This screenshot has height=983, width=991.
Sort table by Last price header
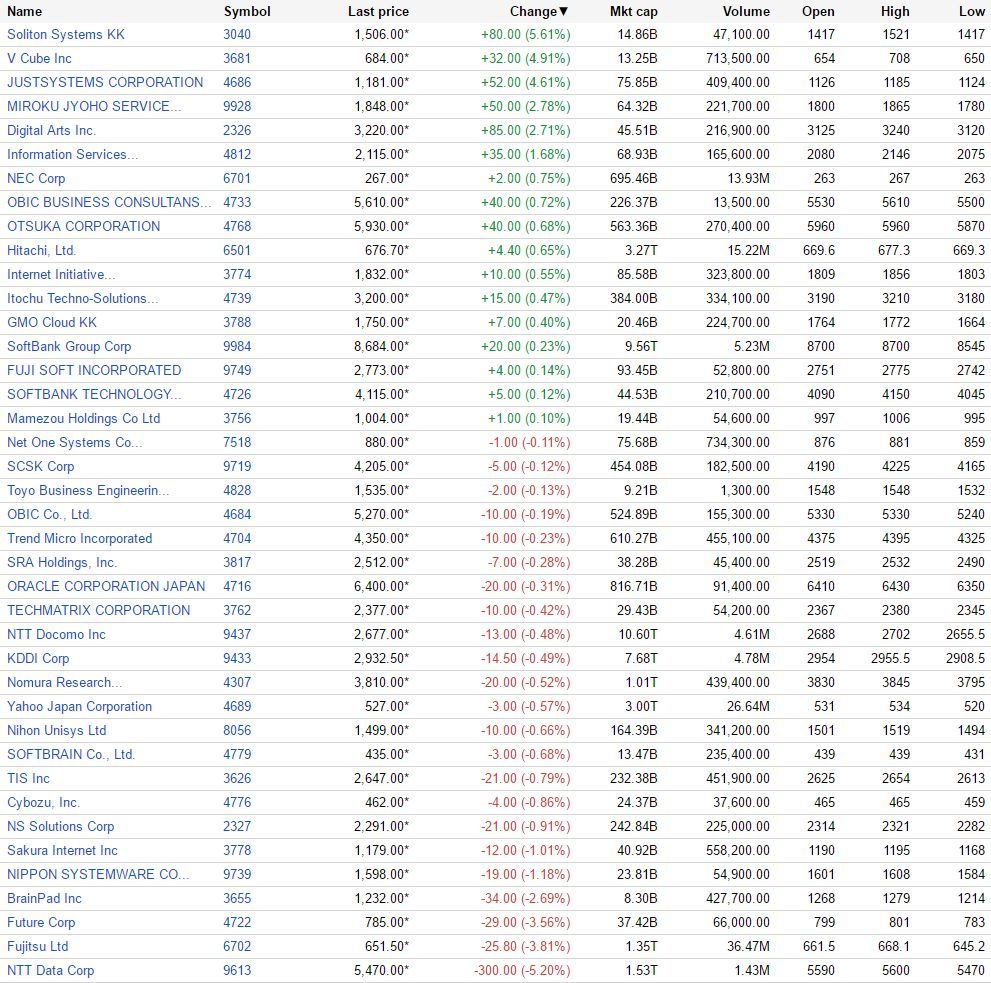point(378,11)
